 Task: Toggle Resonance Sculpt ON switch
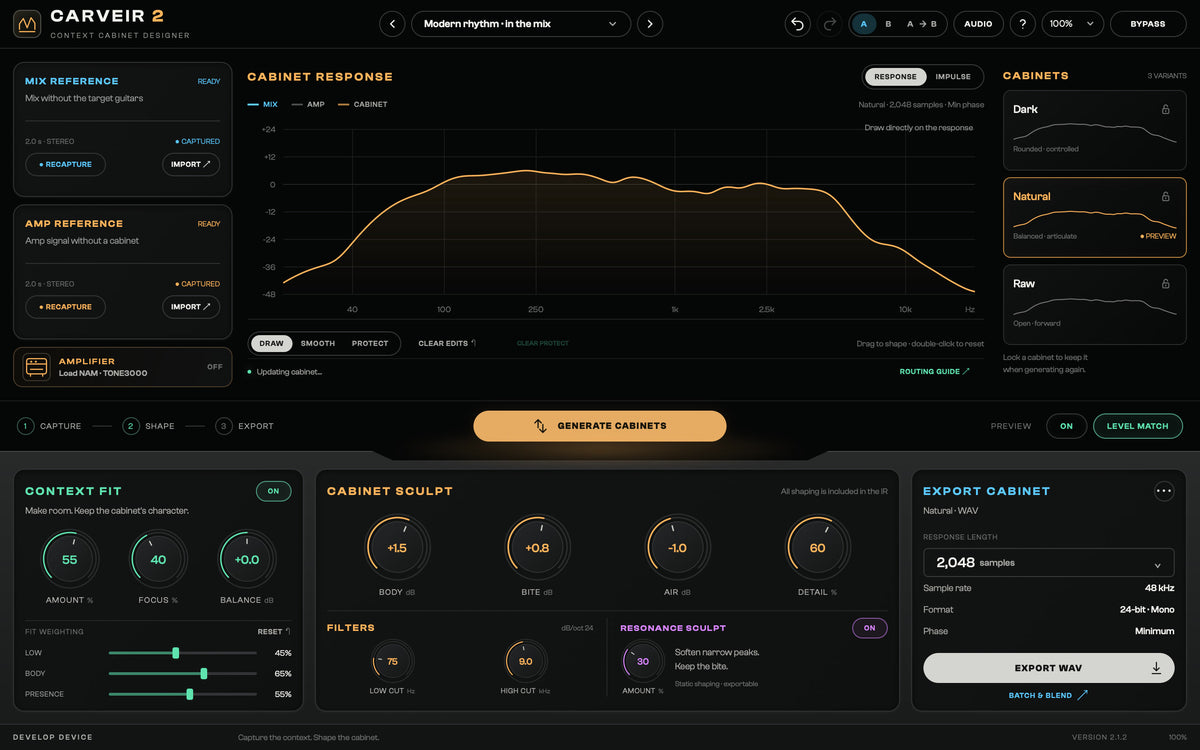tap(870, 628)
